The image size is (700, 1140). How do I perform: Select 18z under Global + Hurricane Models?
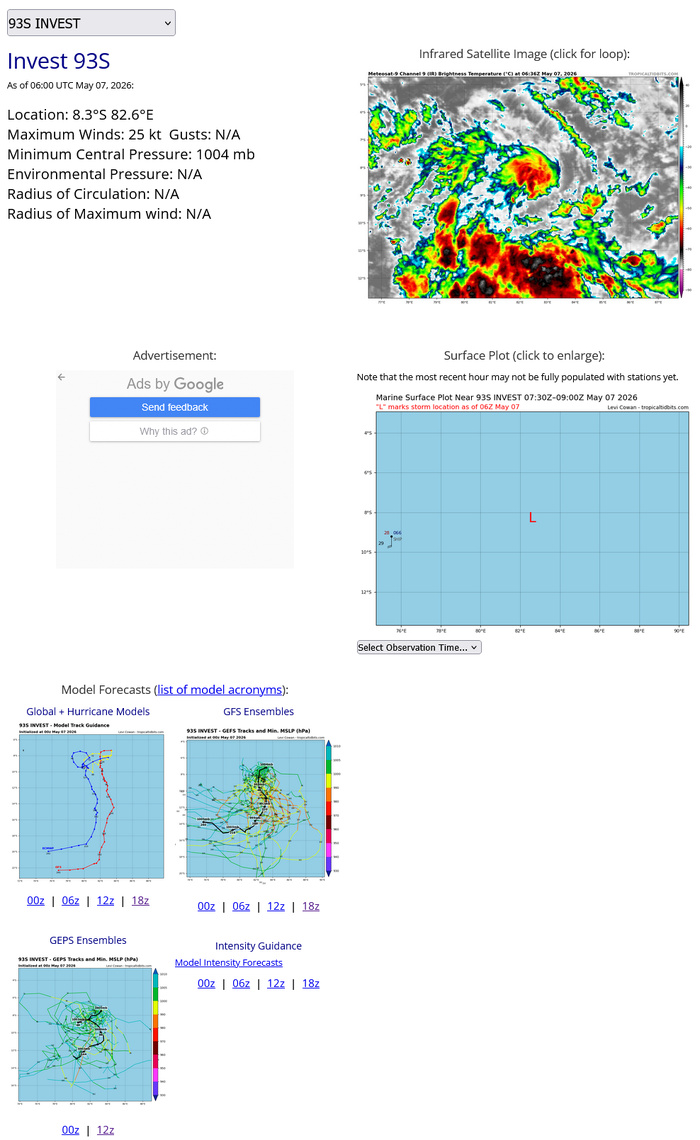[140, 900]
